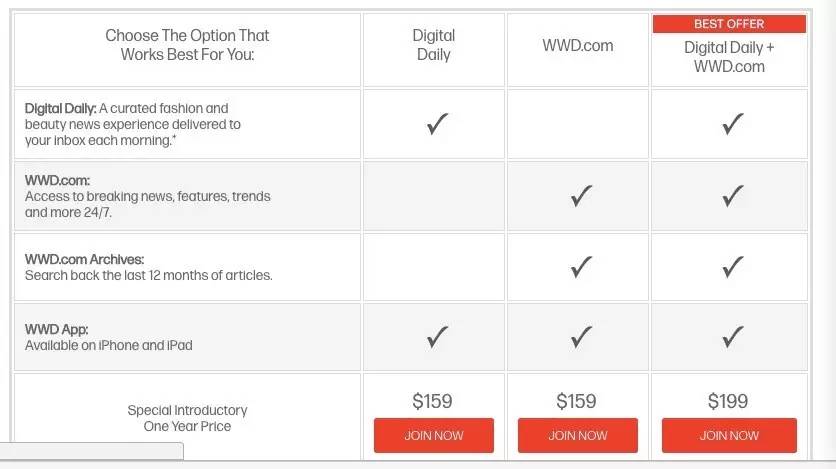This screenshot has height=469, width=836.
Task: Click Digital Daily checkmark in the Best Offer column
Action: pyautogui.click(x=732, y=125)
